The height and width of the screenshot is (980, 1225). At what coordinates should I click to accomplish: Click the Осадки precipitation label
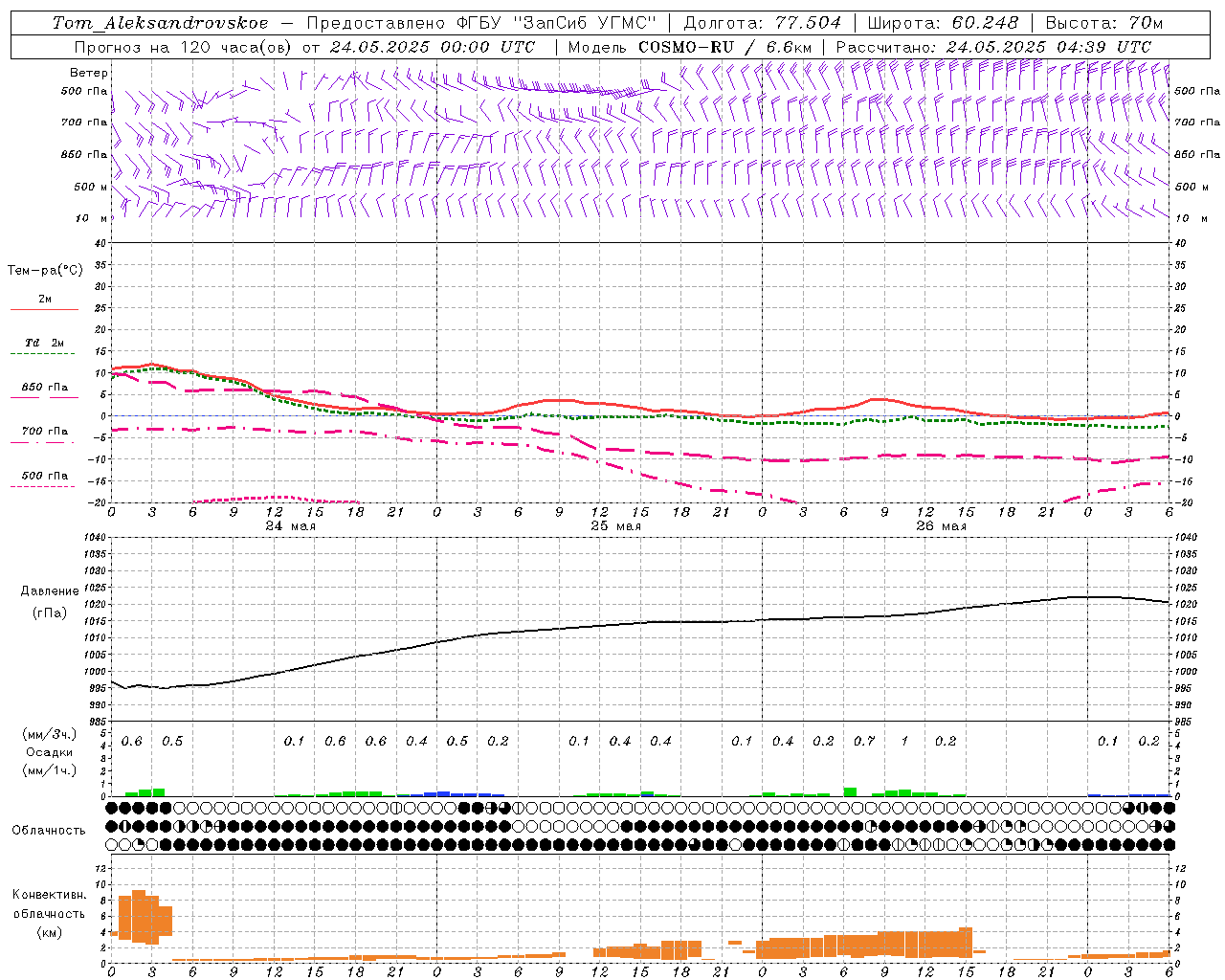click(49, 753)
